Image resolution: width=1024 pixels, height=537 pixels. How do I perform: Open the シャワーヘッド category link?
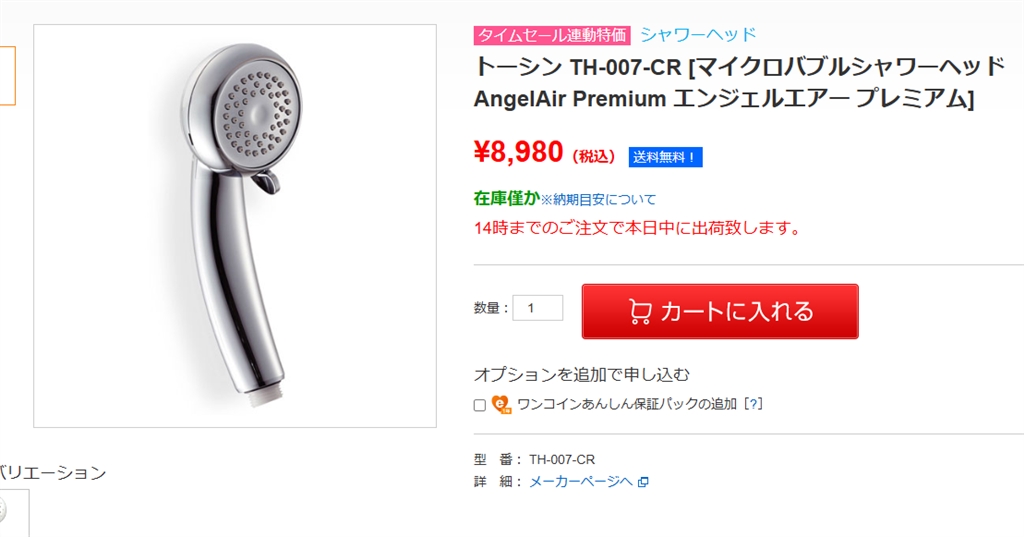pos(697,34)
